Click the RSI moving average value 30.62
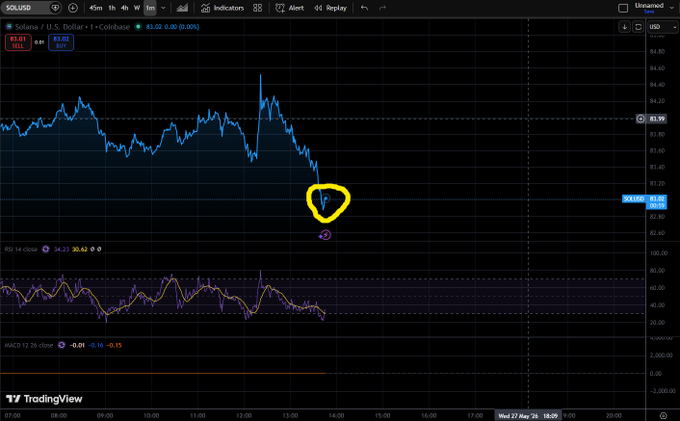This screenshot has width=680, height=421. coord(79,249)
